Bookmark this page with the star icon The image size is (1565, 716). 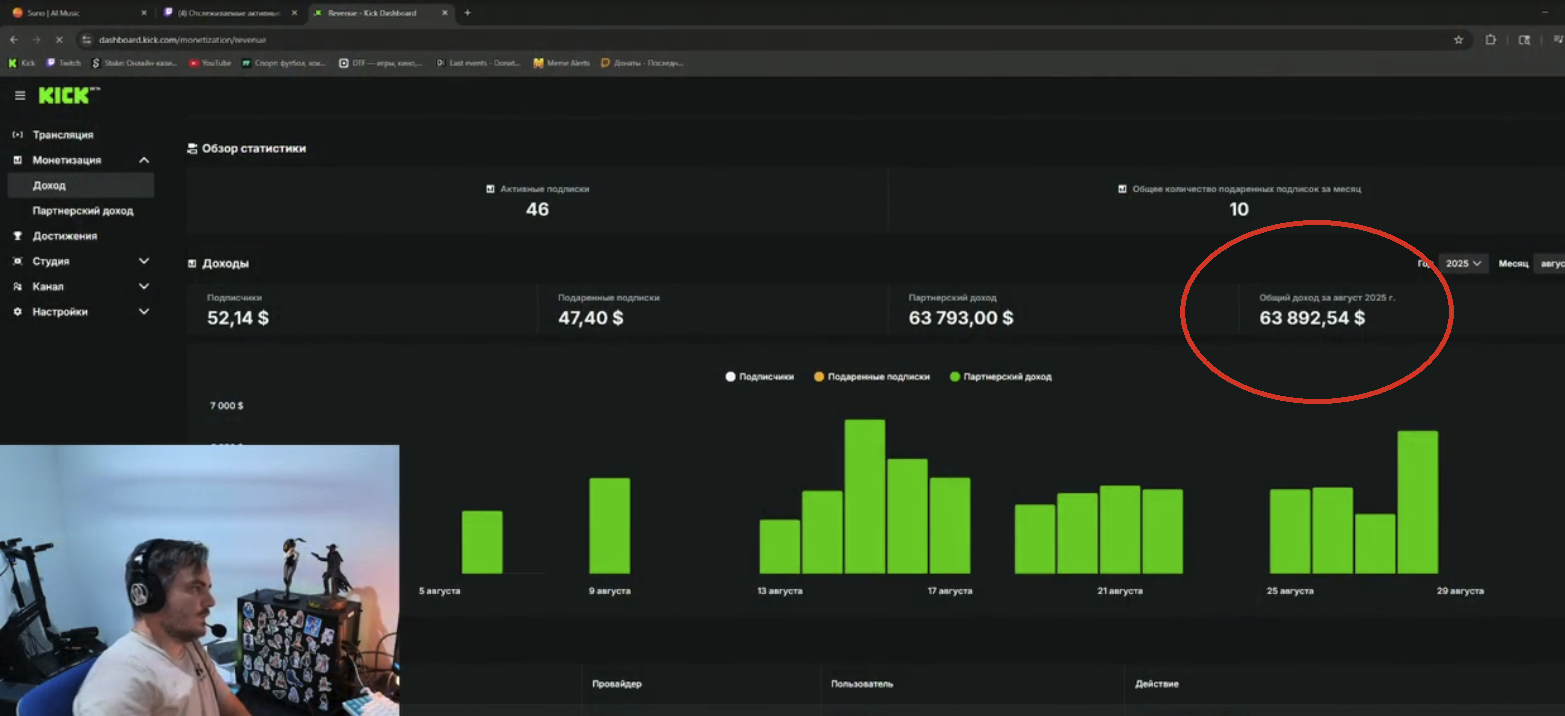click(1458, 40)
